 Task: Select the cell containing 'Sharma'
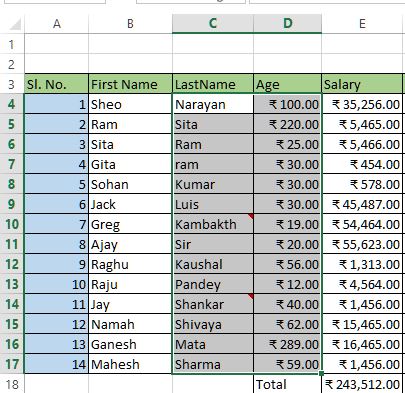(x=213, y=364)
